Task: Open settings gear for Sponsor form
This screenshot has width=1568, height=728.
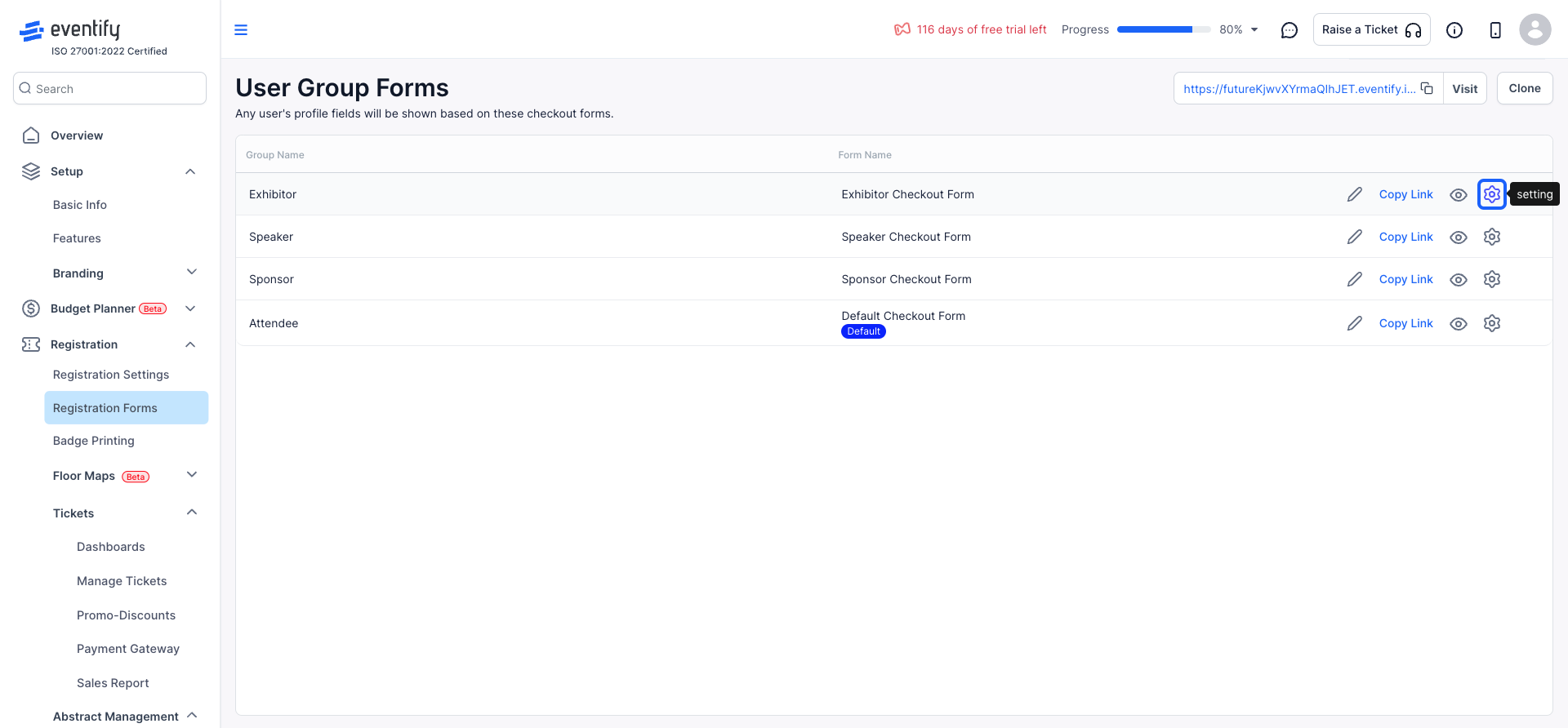Action: point(1492,279)
